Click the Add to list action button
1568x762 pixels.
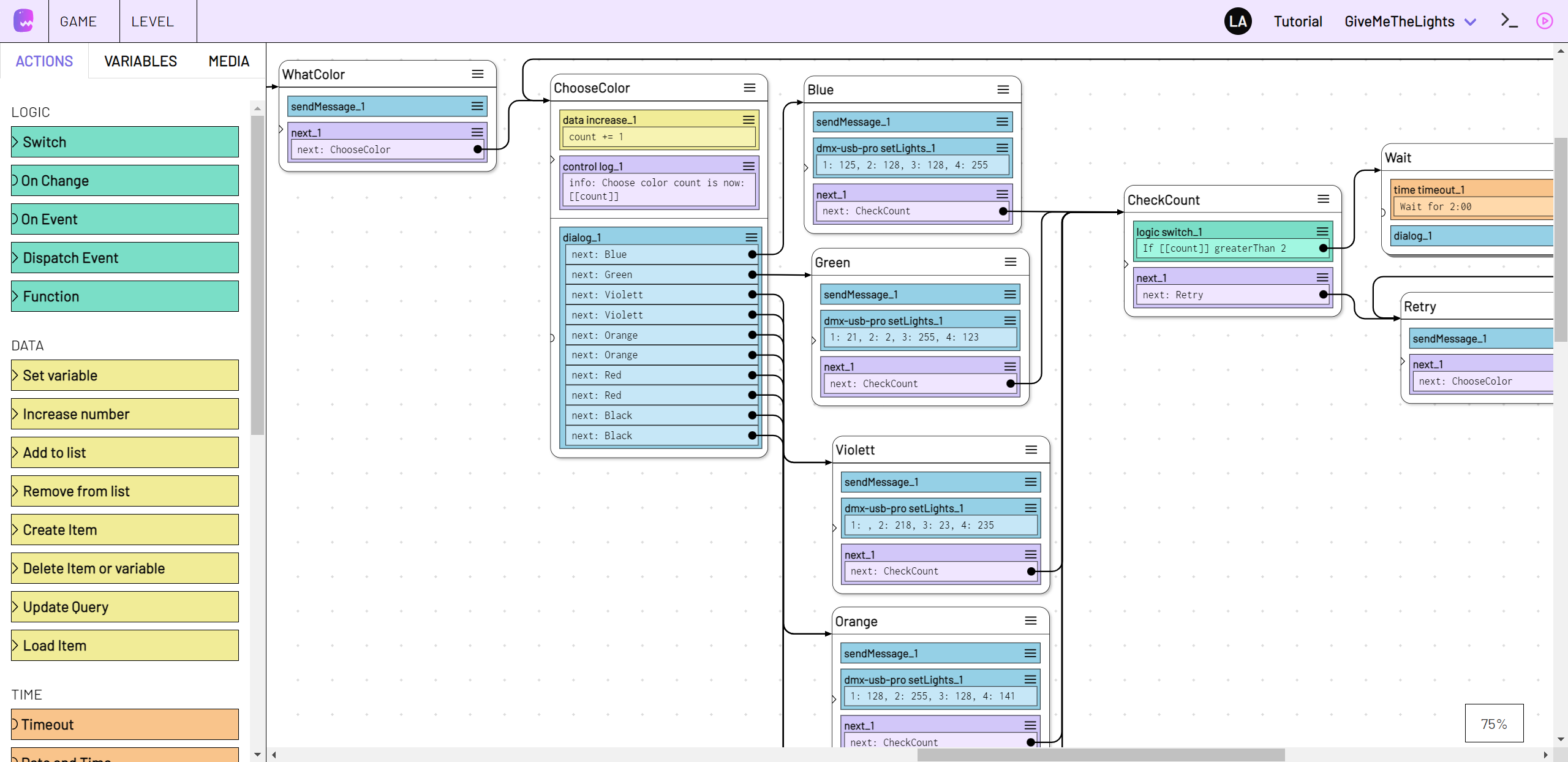pos(124,452)
